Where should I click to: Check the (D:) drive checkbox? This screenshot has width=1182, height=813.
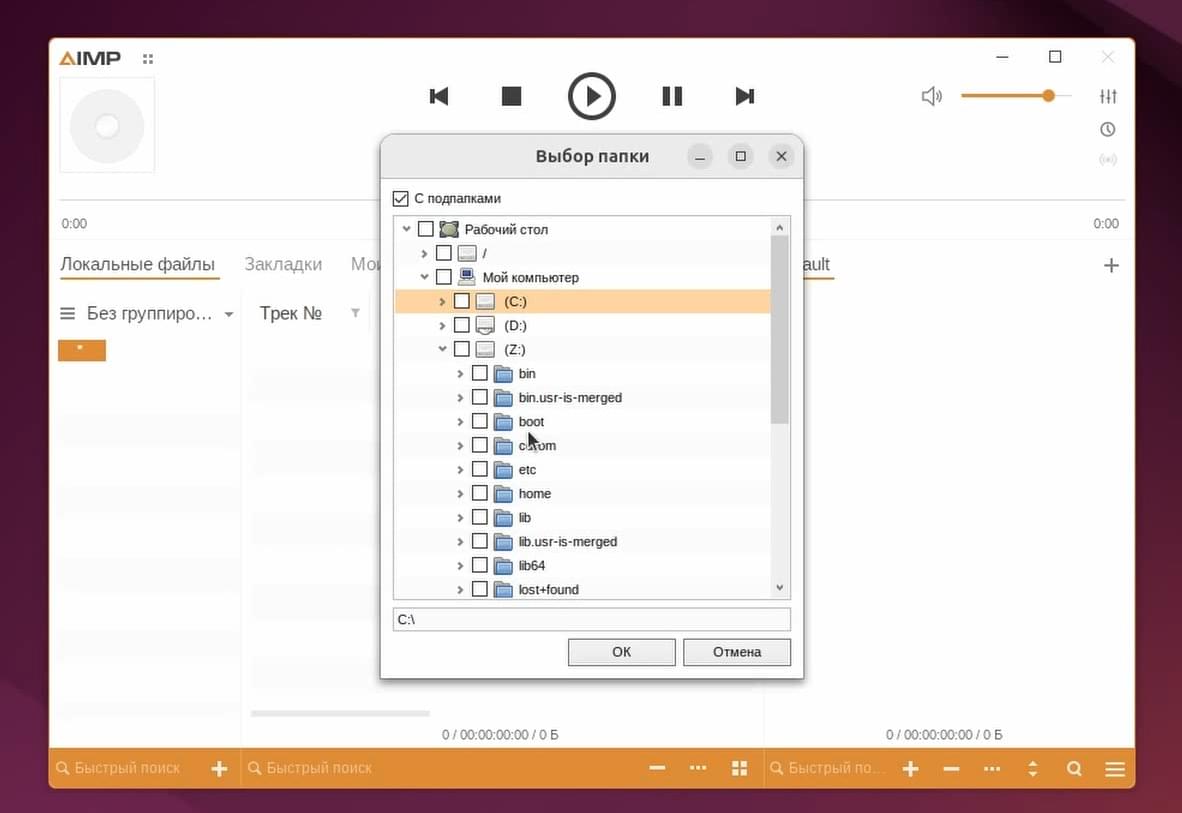[462, 325]
